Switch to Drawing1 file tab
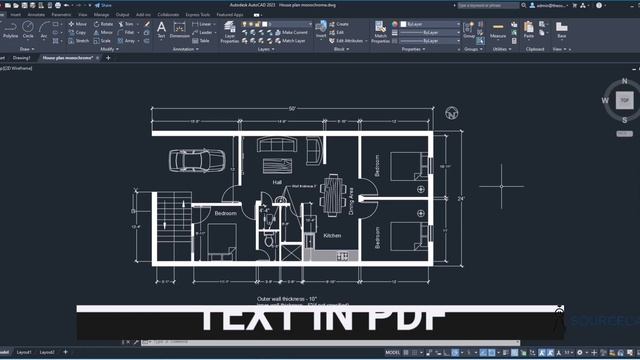Viewport: 640px width, 360px height. [x=22, y=58]
